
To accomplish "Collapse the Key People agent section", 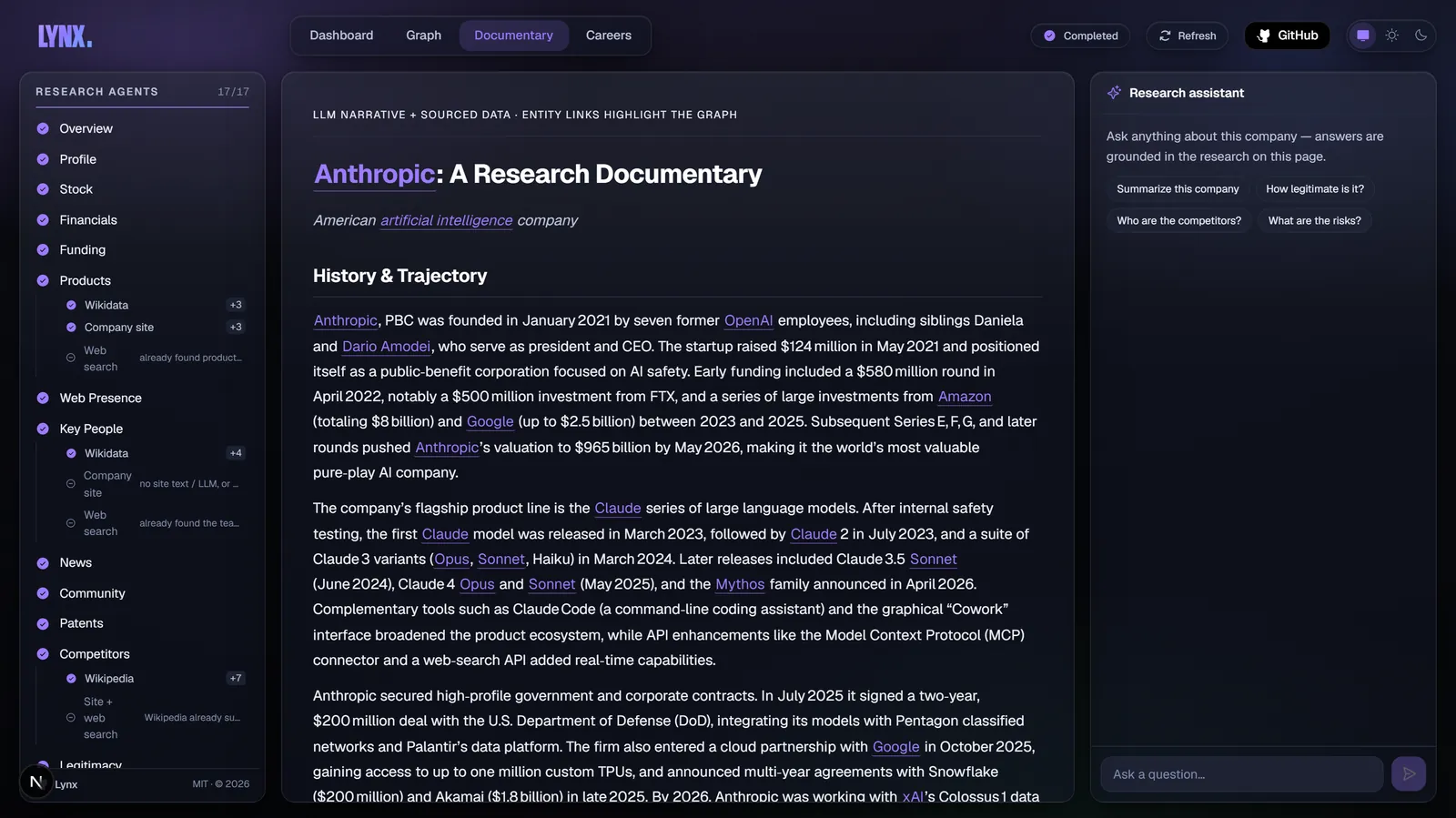I will click(142, 429).
